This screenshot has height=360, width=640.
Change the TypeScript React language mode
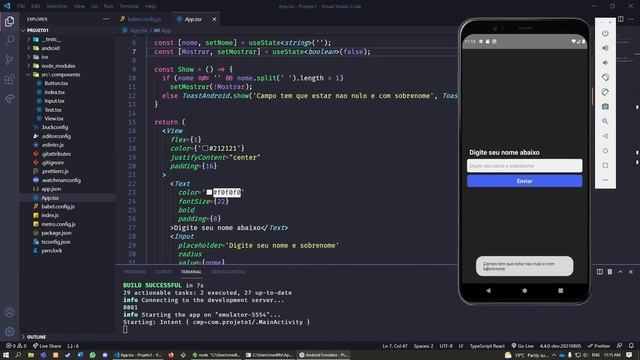point(487,346)
